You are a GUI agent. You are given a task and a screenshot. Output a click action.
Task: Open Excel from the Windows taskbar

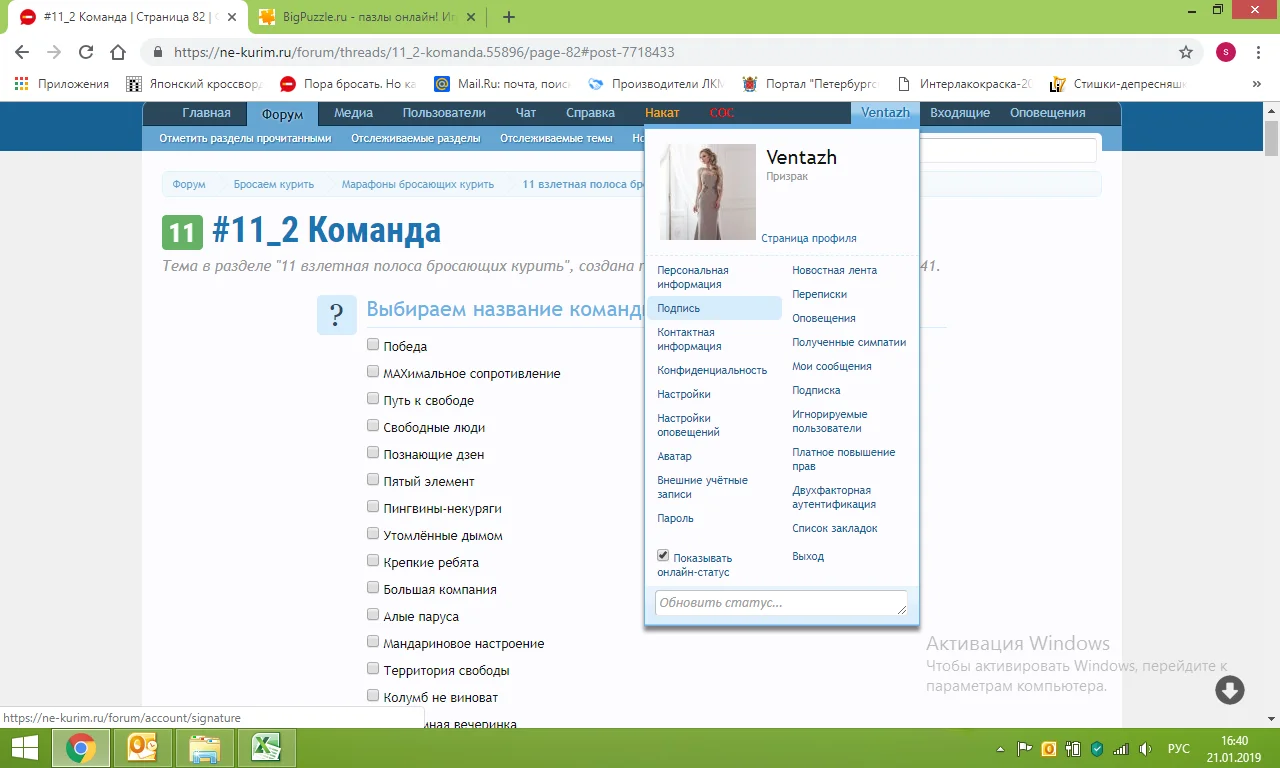[x=265, y=748]
